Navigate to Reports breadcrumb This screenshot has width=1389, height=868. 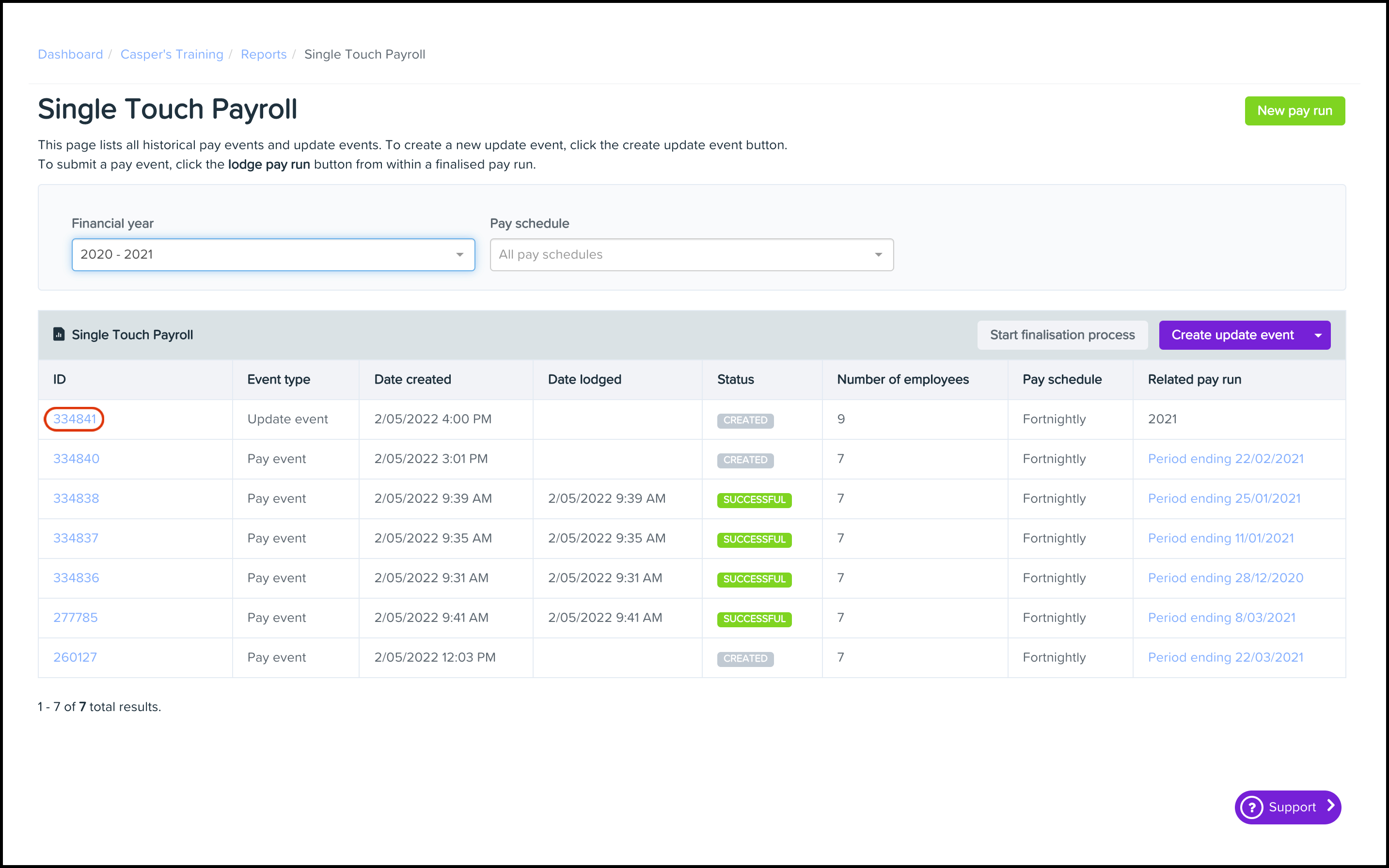tap(263, 55)
